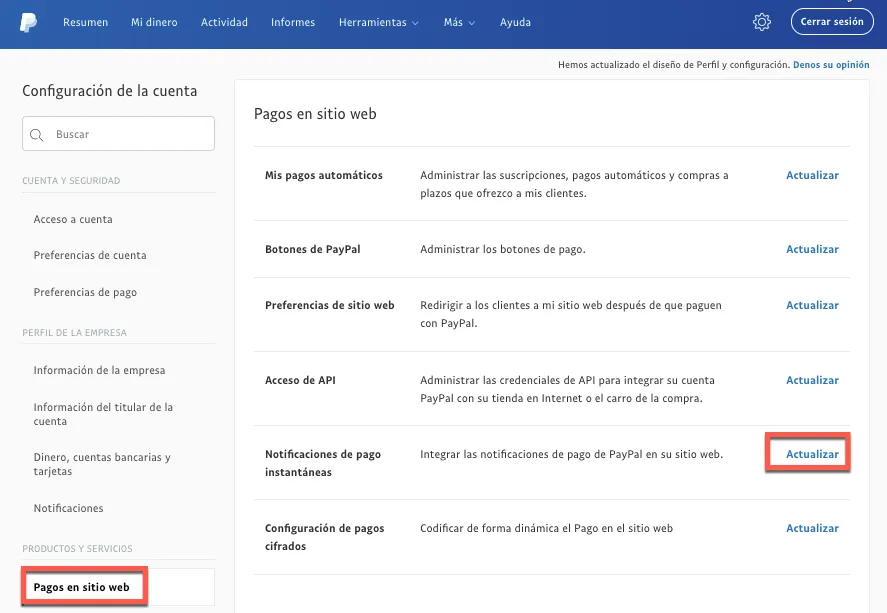Screen dimensions: 887x613
Task: Click the Notificaciones de pago instantáneas label
Action: point(323,463)
